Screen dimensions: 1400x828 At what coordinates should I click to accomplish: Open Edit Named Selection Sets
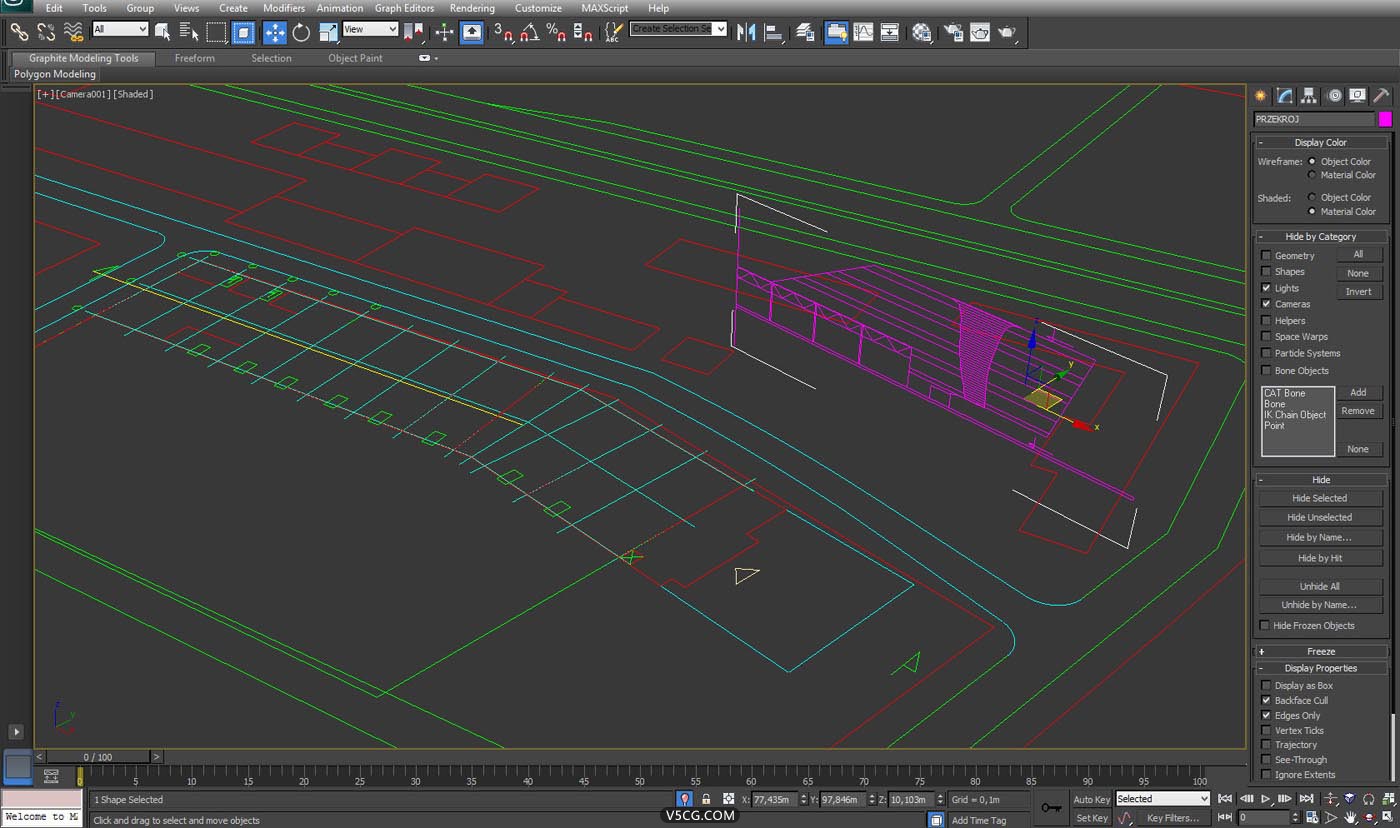(x=613, y=32)
